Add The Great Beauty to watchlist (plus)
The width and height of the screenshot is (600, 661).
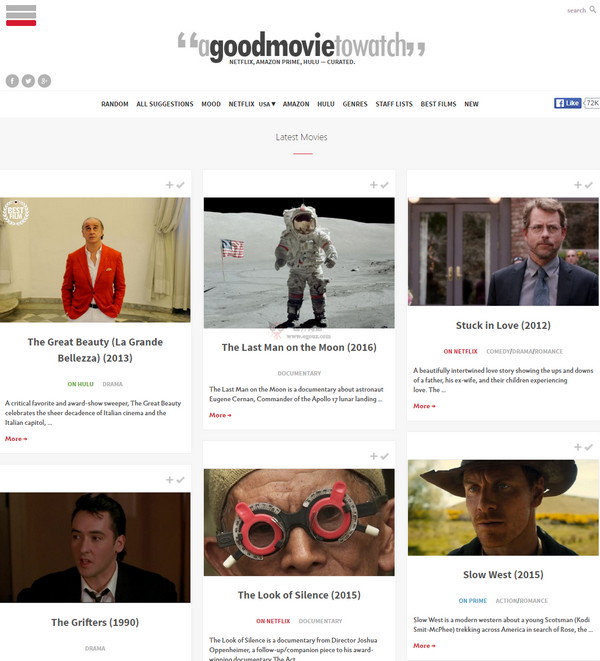click(170, 185)
